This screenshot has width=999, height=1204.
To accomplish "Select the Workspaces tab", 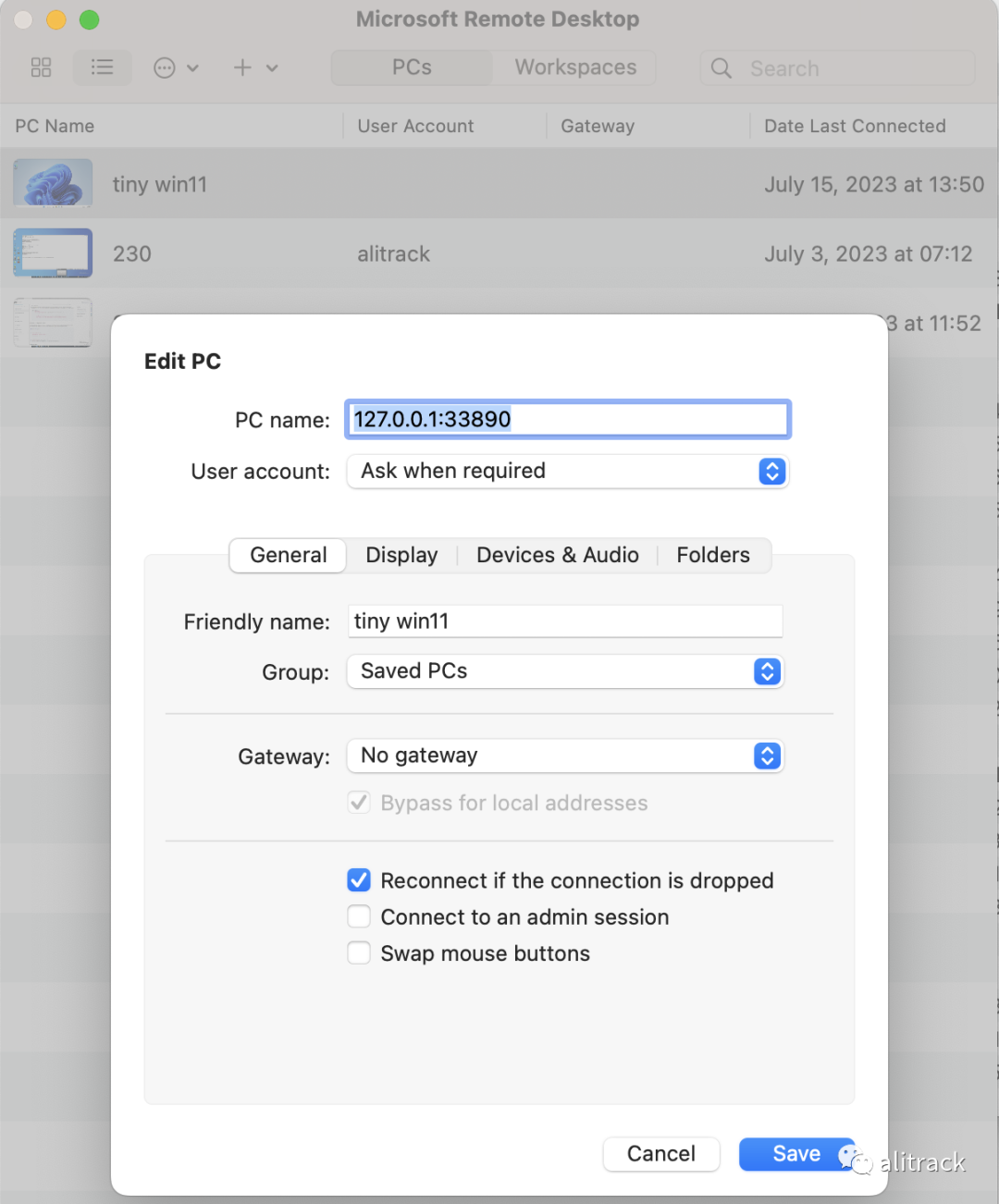I will (x=575, y=68).
